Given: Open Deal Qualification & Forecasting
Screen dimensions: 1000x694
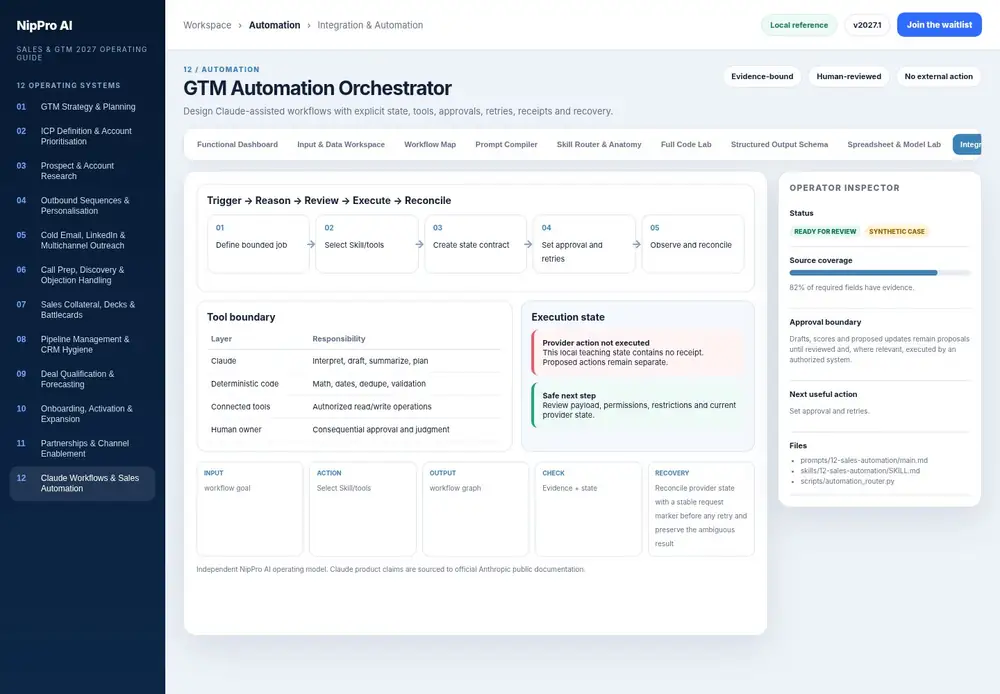Looking at the screenshot, I should click(x=82, y=379).
